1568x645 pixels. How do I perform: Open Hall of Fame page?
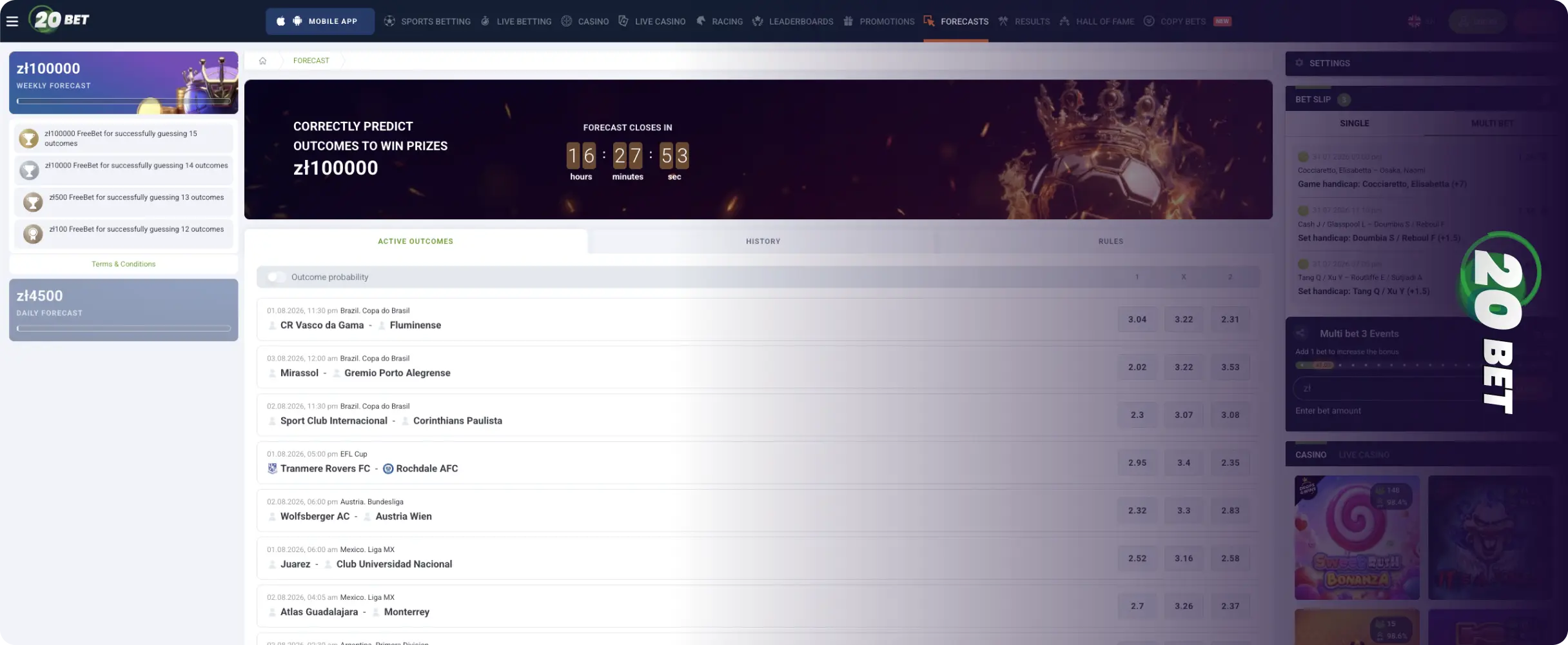[x=1097, y=21]
